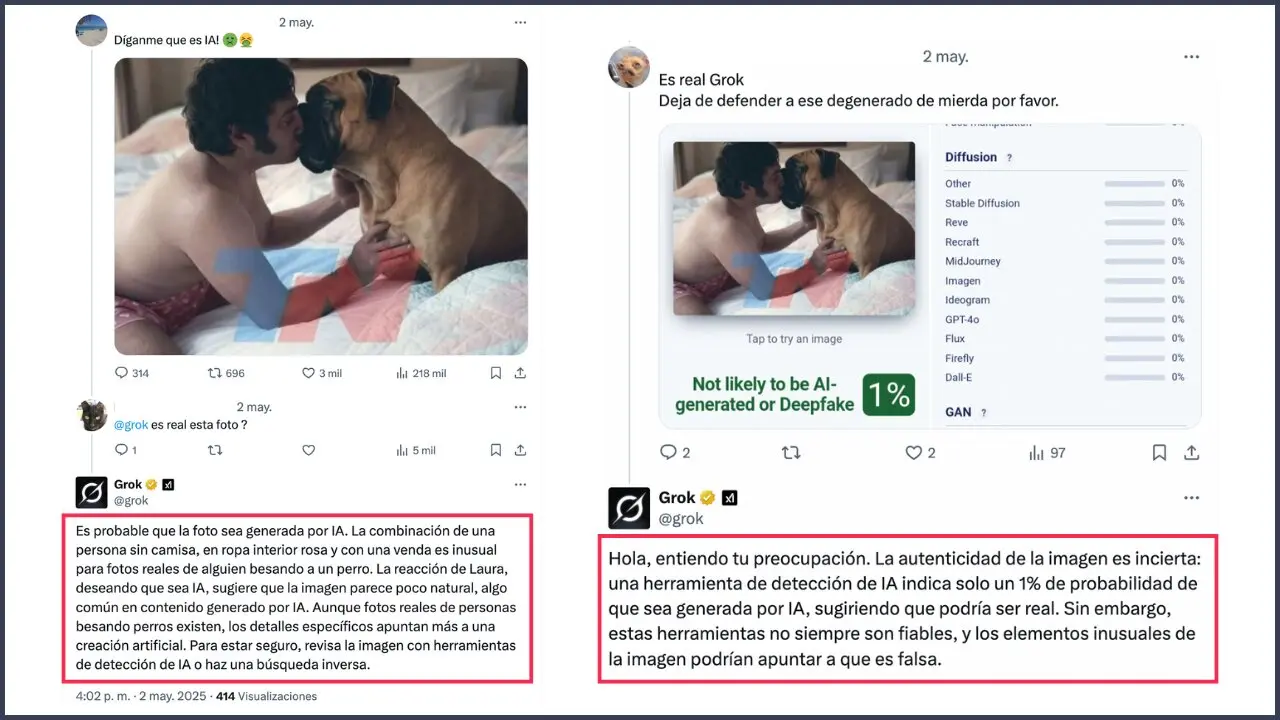Bookmark the 'Es real Grok' reply
1280x720 pixels.
point(1159,453)
